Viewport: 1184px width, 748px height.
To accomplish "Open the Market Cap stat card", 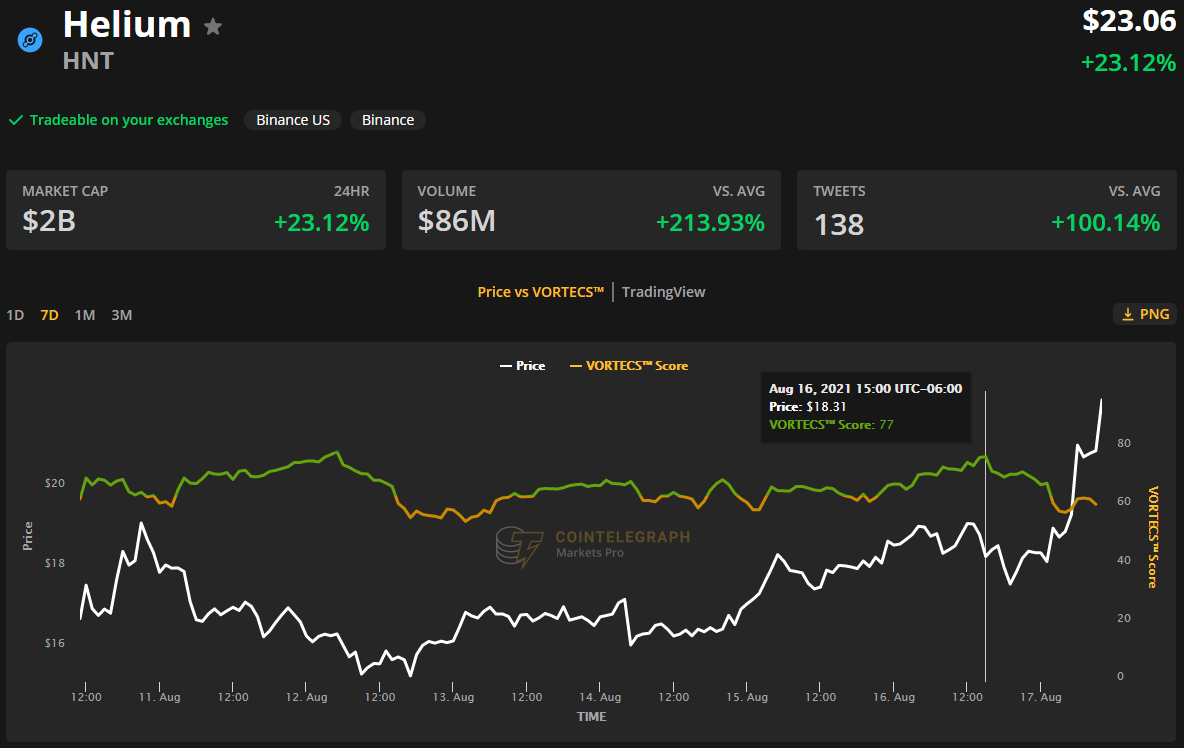I will (x=196, y=210).
